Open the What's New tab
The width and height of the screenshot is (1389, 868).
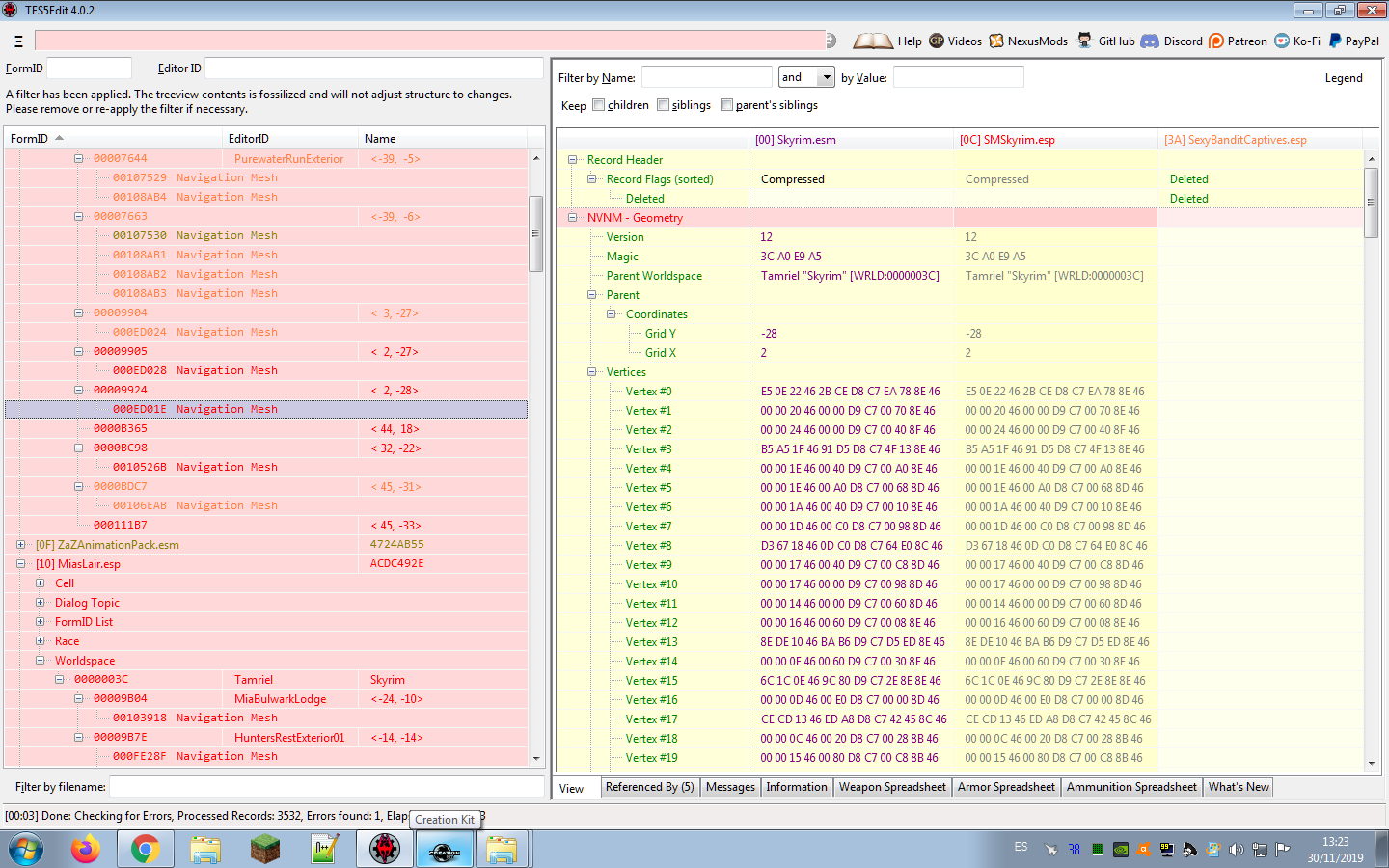[1239, 787]
